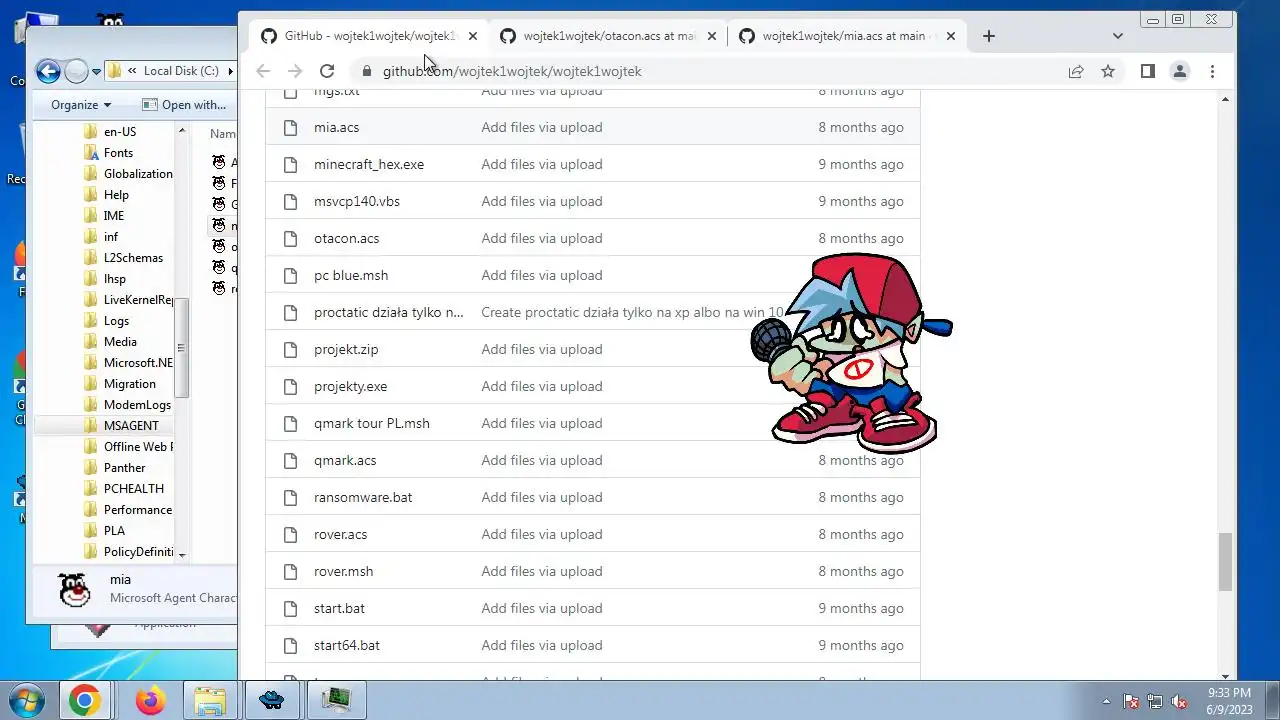Select MSAGENT folder in tree

pos(131,425)
